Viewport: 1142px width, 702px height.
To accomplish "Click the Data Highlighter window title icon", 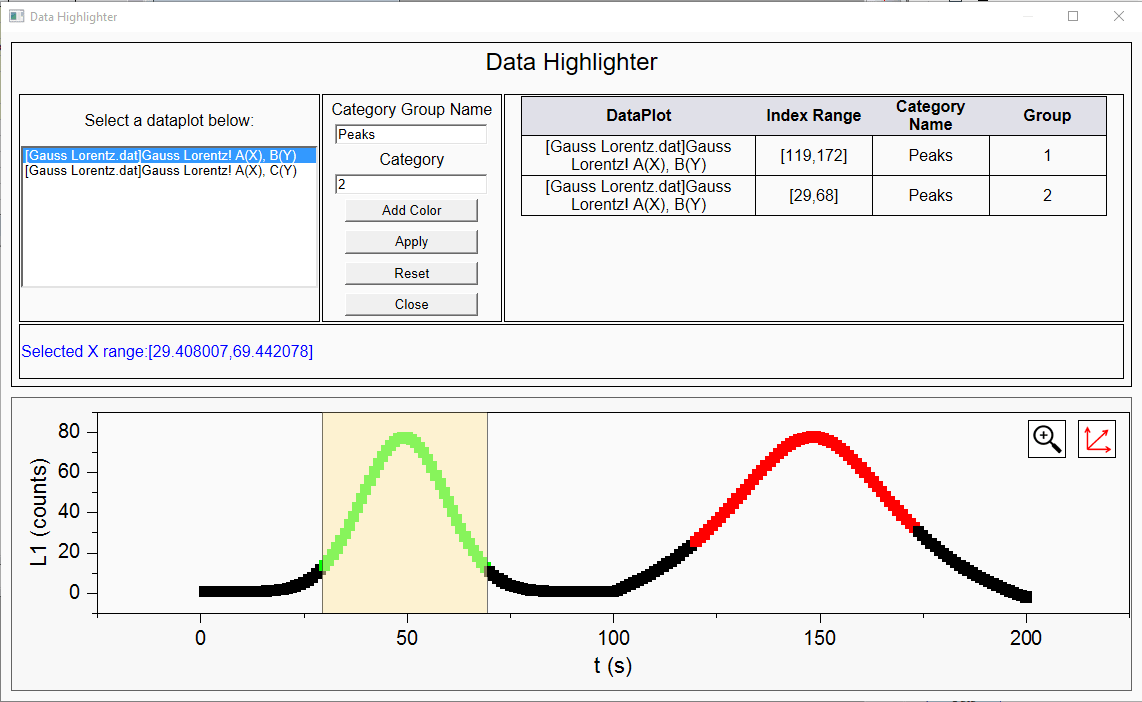I will pyautogui.click(x=16, y=17).
